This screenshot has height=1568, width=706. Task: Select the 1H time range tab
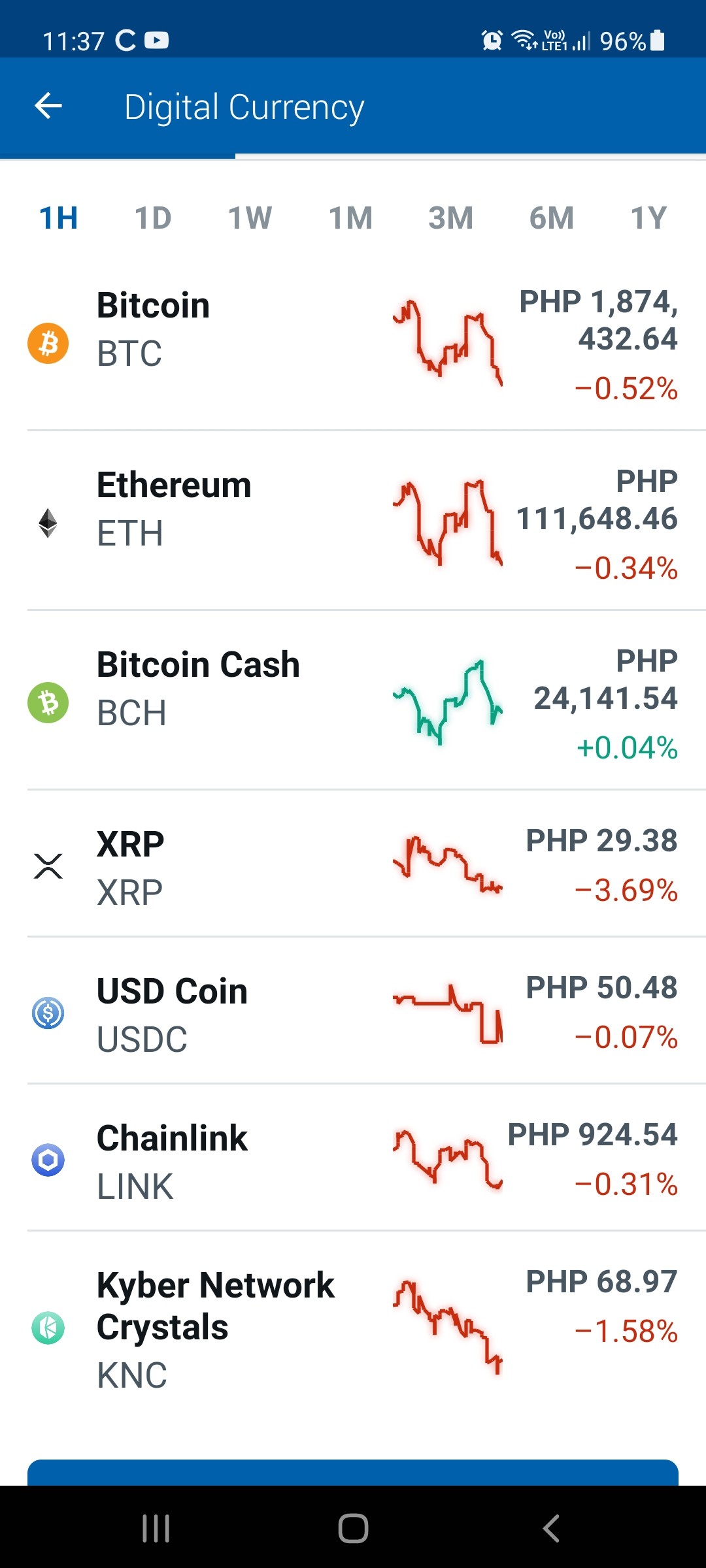point(58,218)
